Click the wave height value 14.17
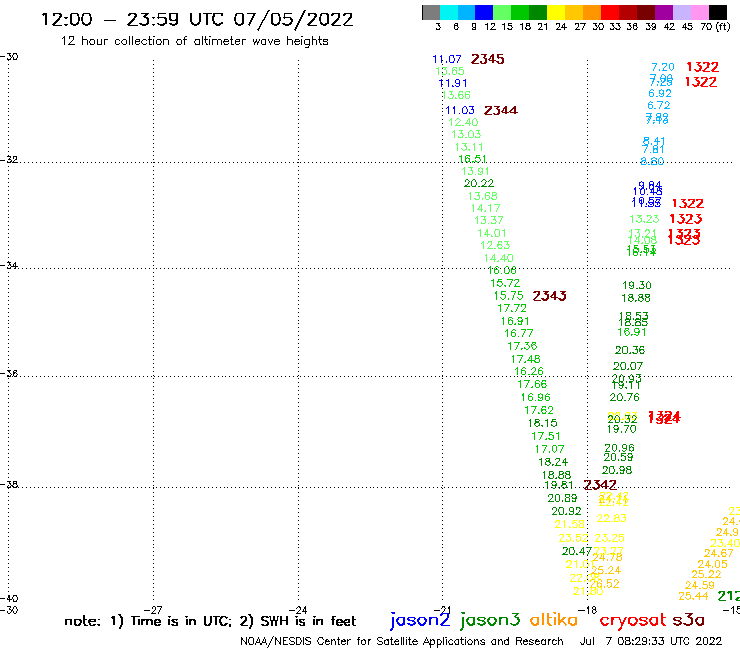This screenshot has width=740, height=650. point(486,208)
